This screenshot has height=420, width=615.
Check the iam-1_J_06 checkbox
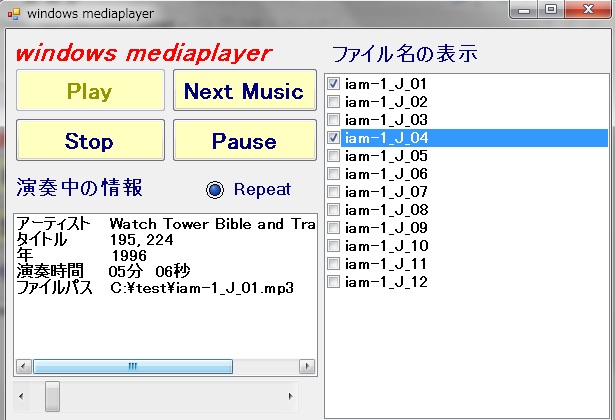333,174
